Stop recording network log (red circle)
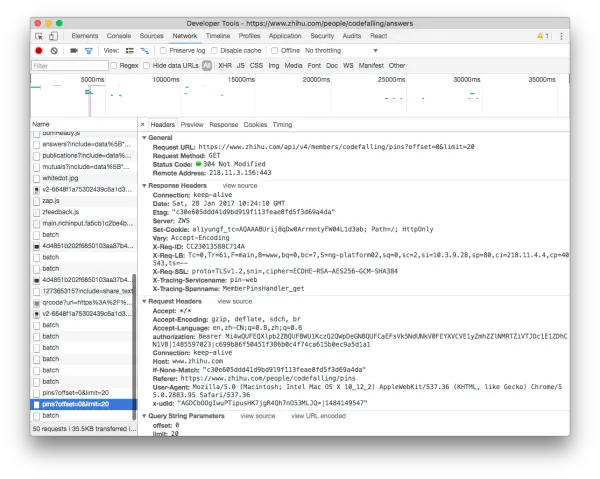The image size is (600, 479). pyautogui.click(x=39, y=51)
